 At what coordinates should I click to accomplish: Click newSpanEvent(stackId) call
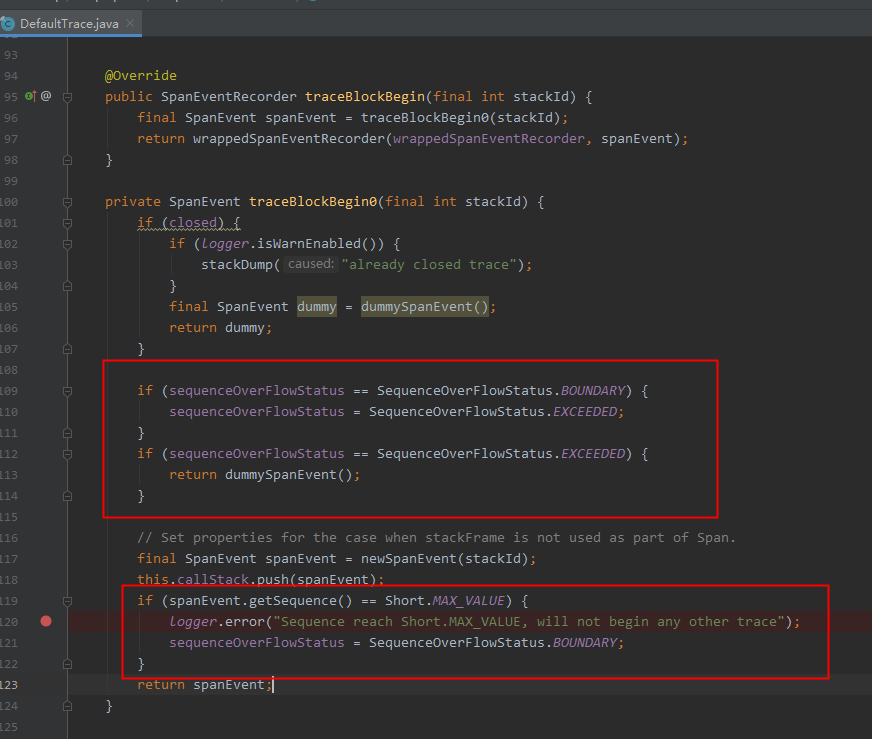click(444, 559)
